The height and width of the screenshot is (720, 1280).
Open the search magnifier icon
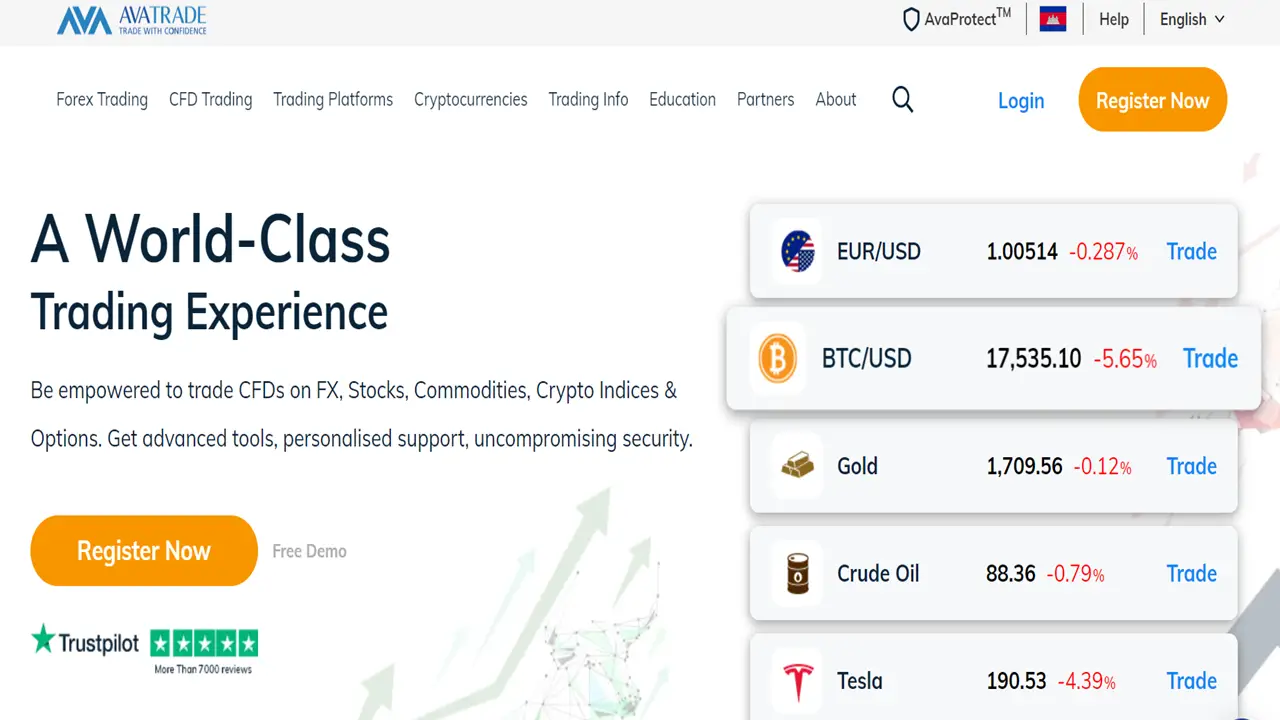click(x=902, y=99)
